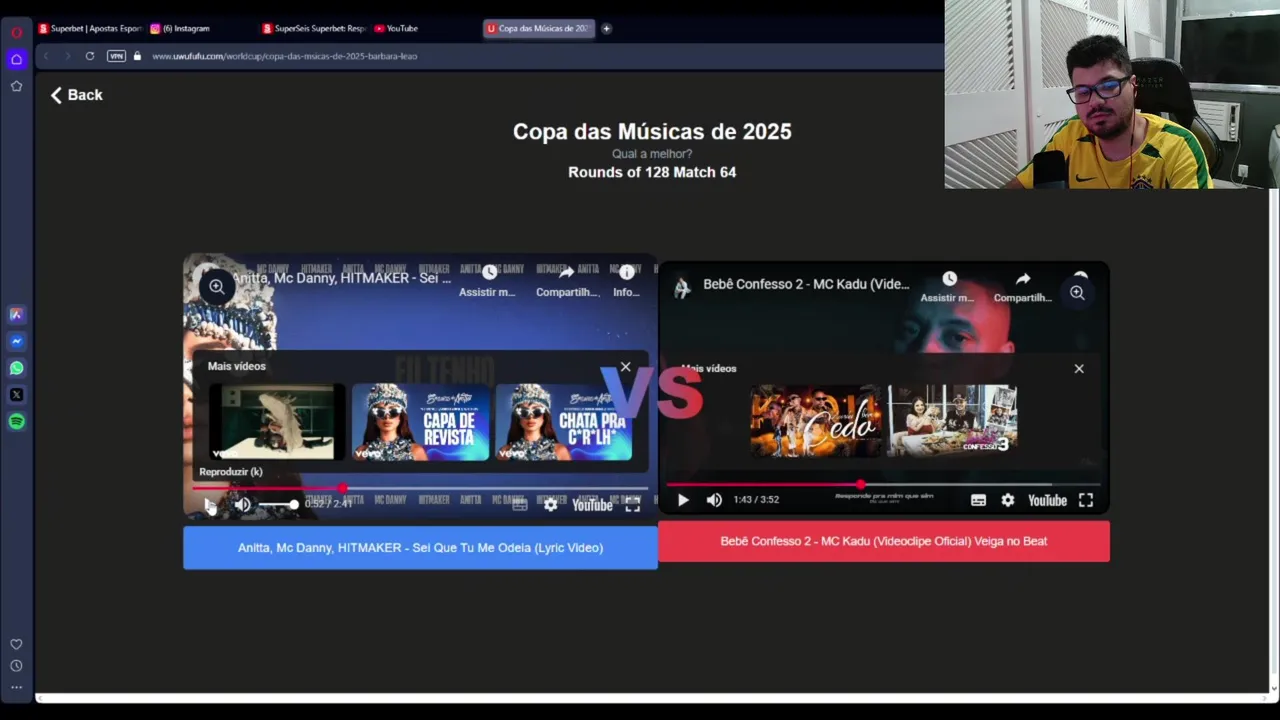The height and width of the screenshot is (720, 1280).
Task: Open the vevo feather thumbnail suggestion
Action: [x=277, y=422]
